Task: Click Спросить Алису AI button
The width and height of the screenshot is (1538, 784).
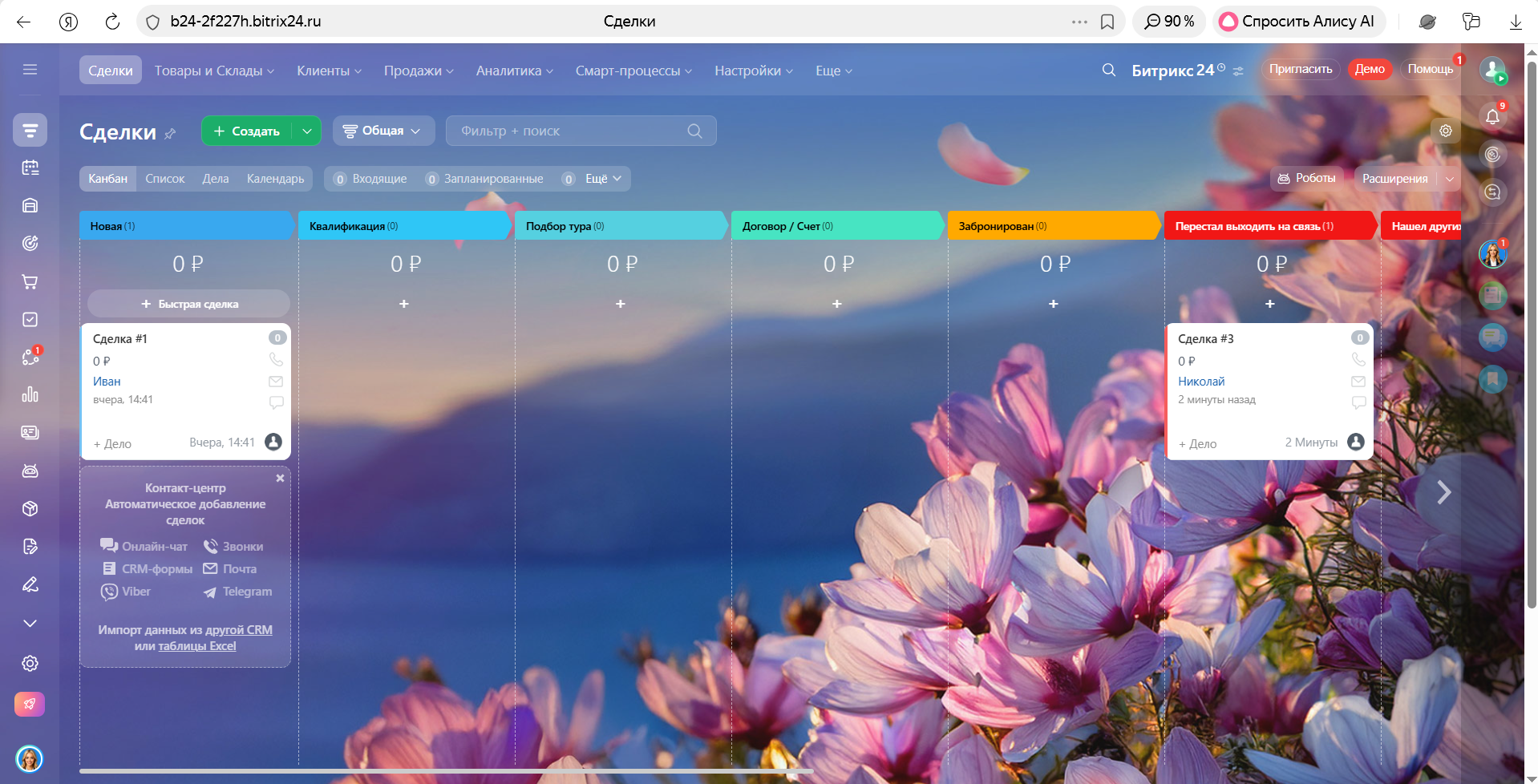Action: click(x=1298, y=22)
